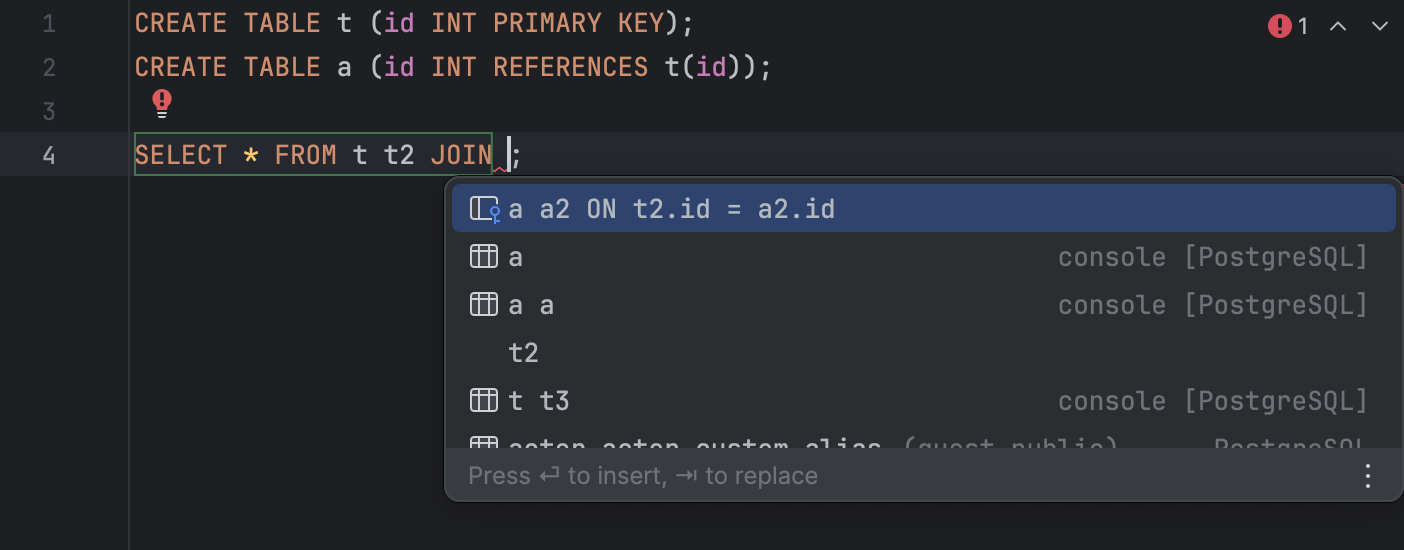Viewport: 1404px width, 550px height.
Task: Click 'REFERENCES' keyword on line 2
Action: click(x=570, y=67)
